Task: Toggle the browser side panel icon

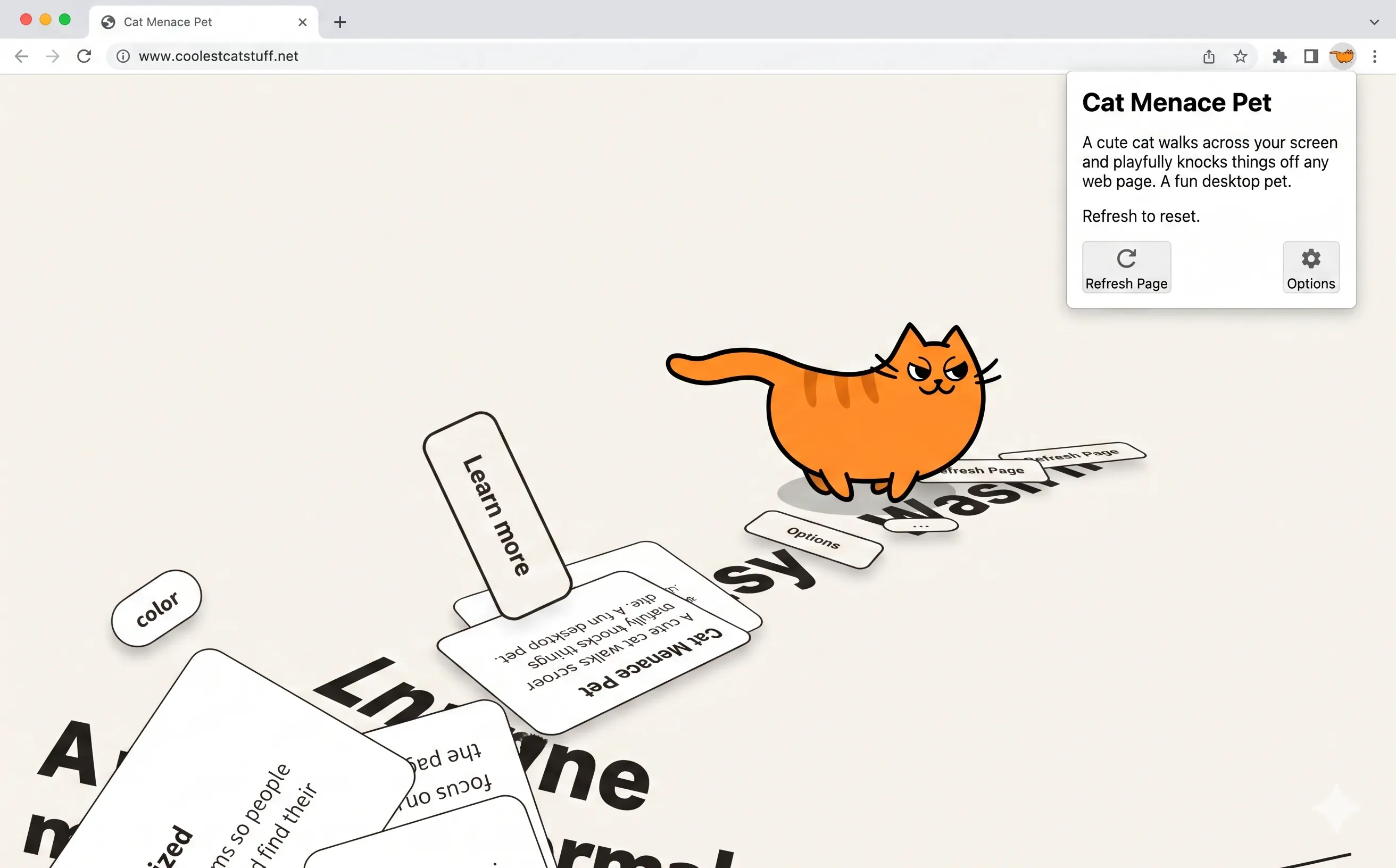Action: click(1311, 56)
